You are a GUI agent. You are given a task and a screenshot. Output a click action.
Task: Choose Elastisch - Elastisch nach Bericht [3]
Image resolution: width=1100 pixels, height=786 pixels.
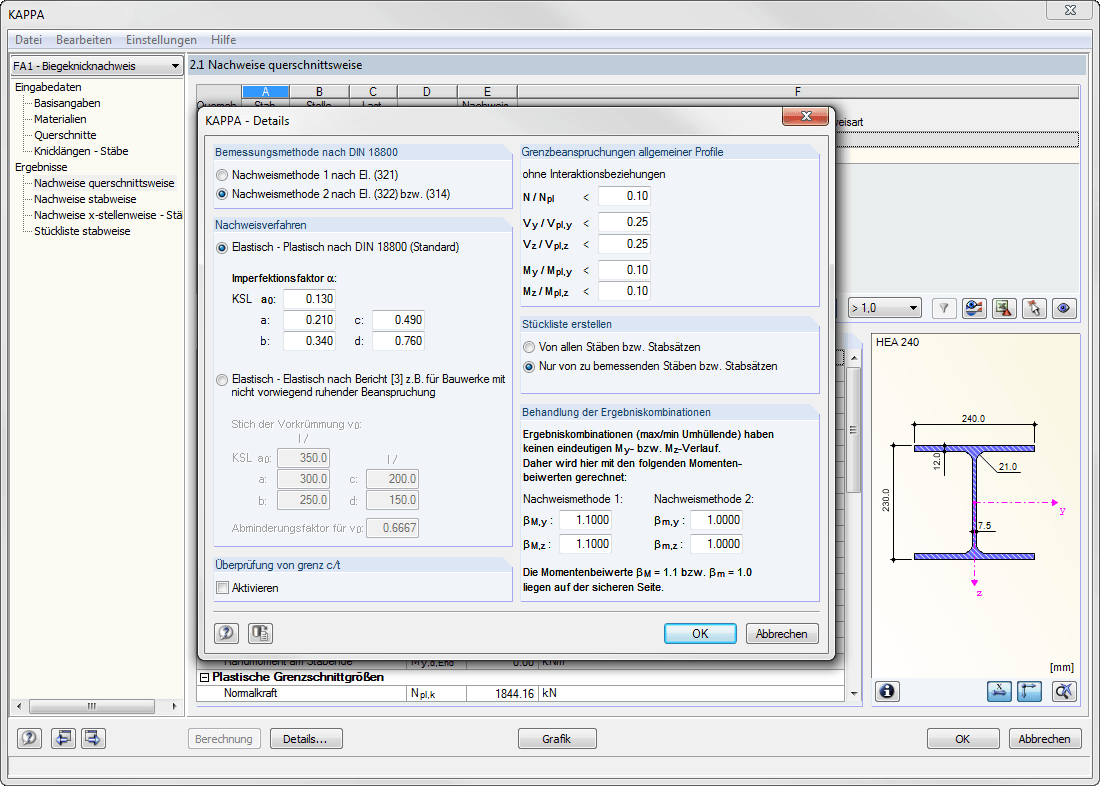222,380
